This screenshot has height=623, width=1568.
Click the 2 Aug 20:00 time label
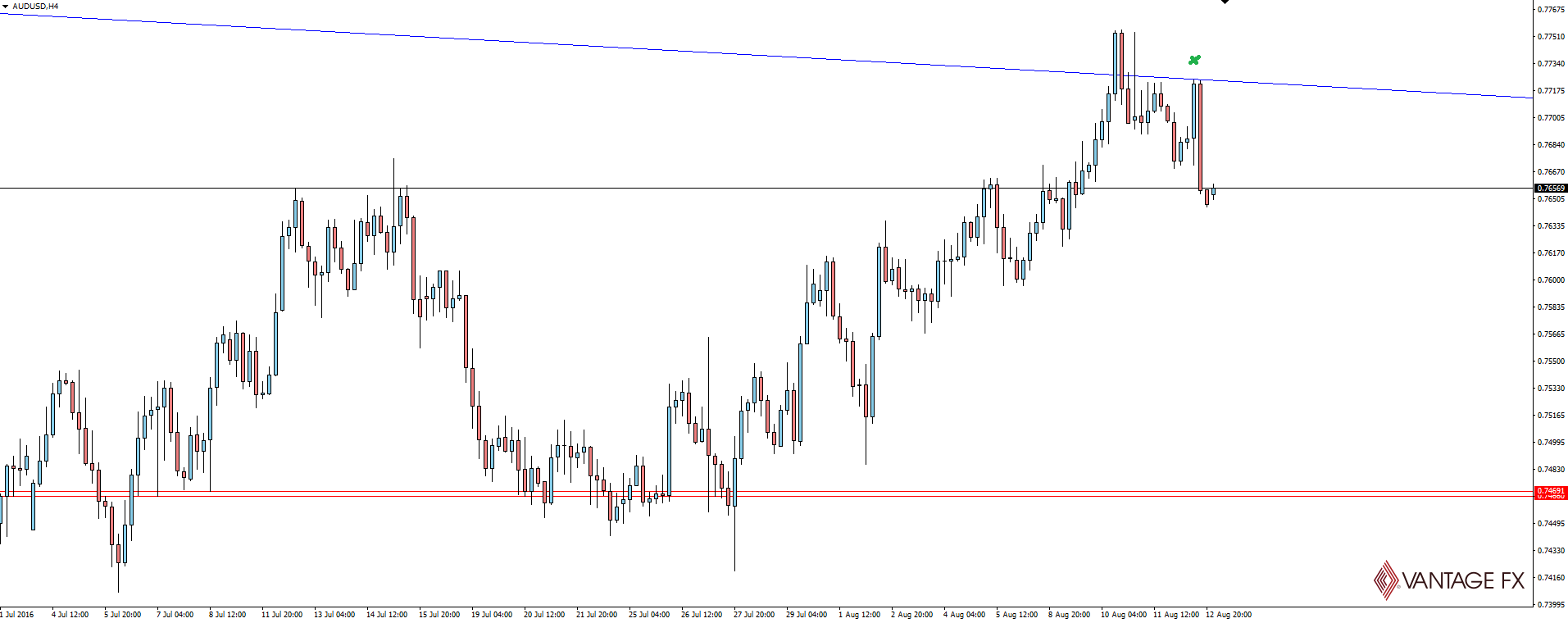click(x=912, y=615)
